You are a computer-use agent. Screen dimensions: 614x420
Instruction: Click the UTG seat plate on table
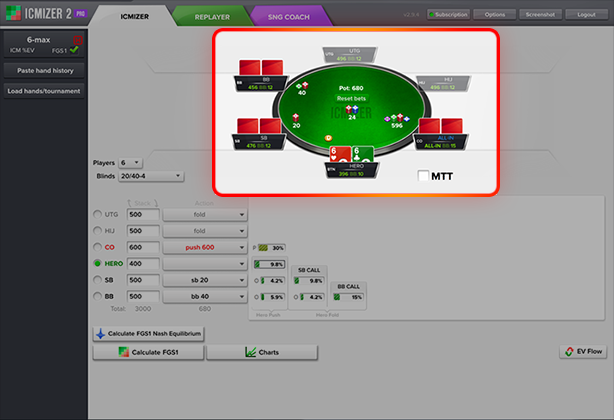(350, 55)
